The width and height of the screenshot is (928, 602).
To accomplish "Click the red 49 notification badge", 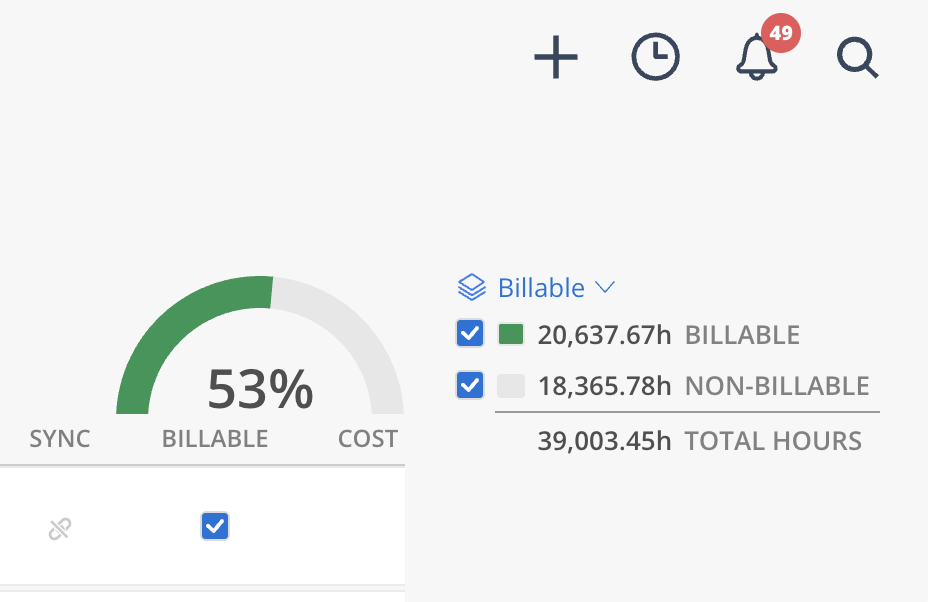I will (781, 34).
